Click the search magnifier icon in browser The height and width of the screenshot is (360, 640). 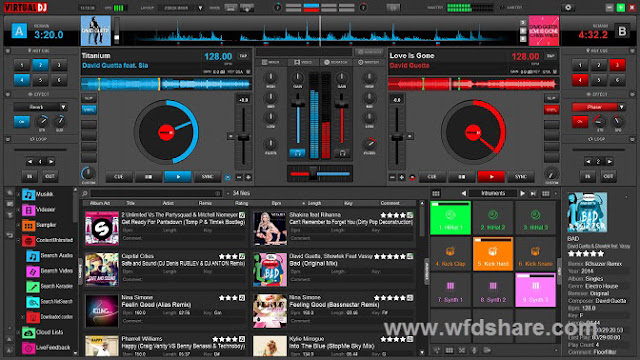click(85, 193)
